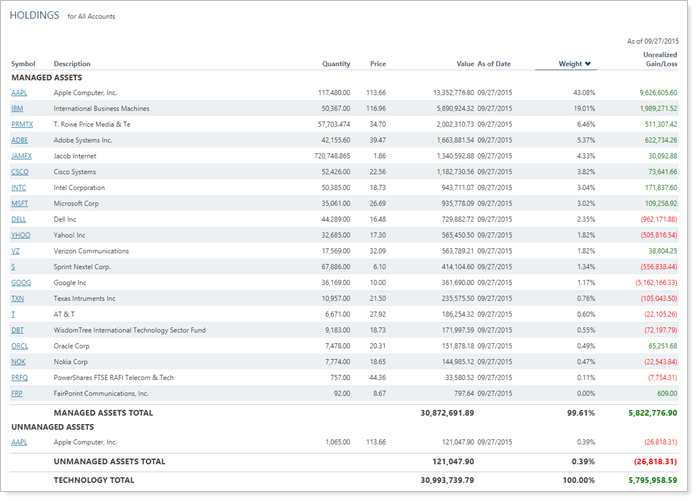Screen dimensions: 697x501
Task: Sort by the Value column header
Action: [x=465, y=64]
